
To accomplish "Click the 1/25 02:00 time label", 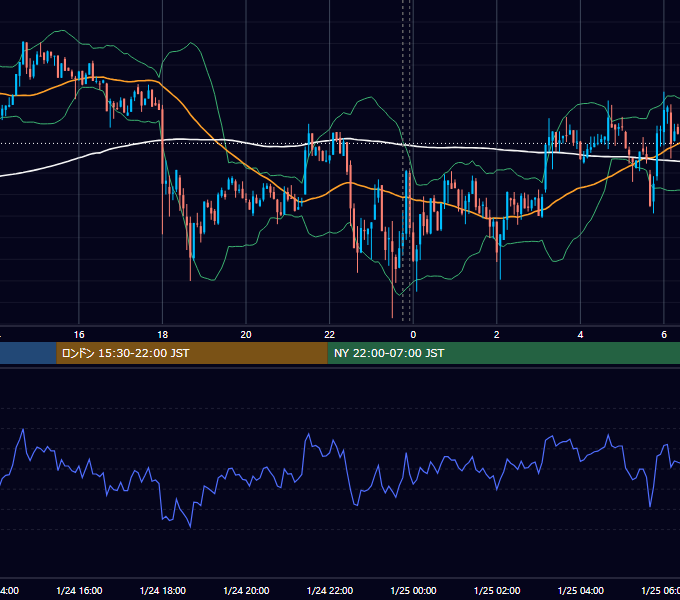I will pos(497,590).
